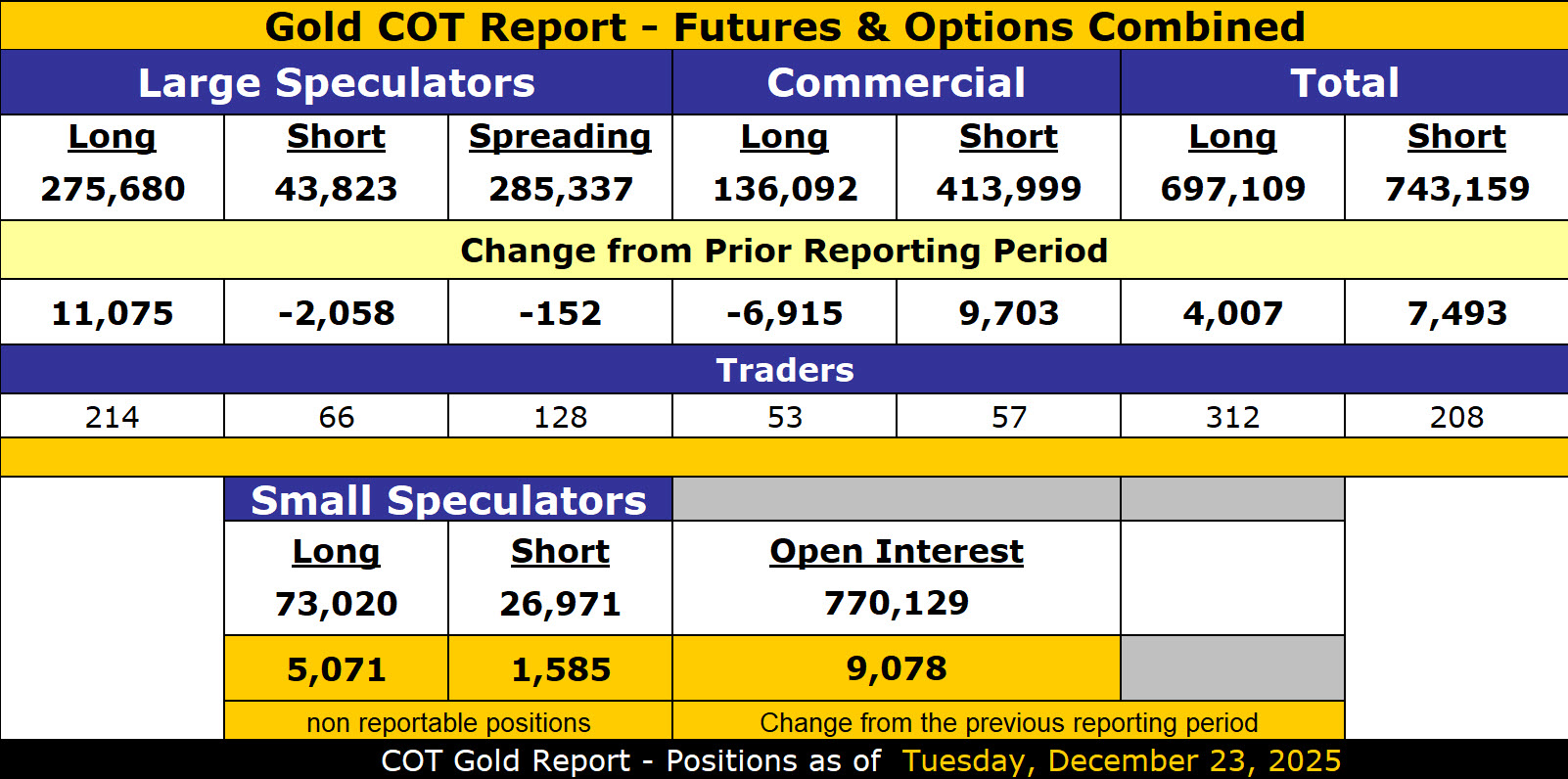Click the non reportable positions label
This screenshot has height=779, width=1568.
pyautogui.click(x=448, y=722)
